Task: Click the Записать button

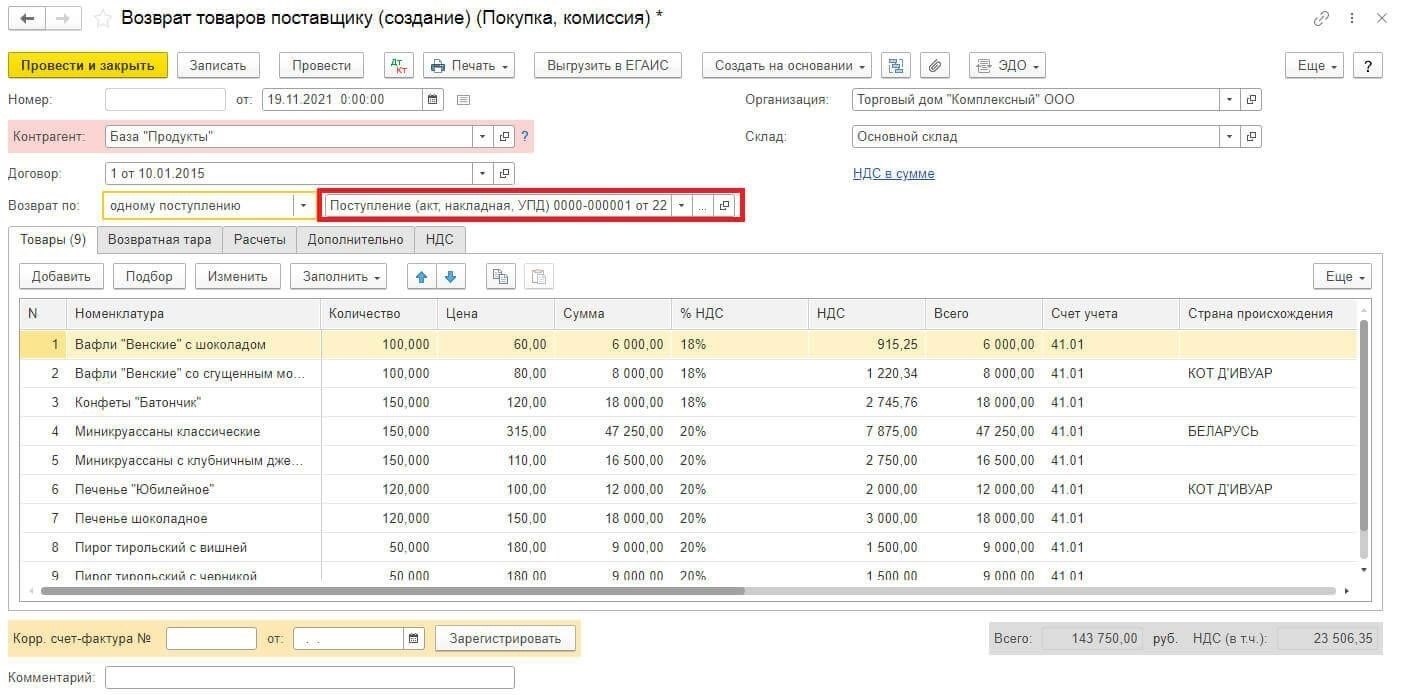Action: coord(218,66)
